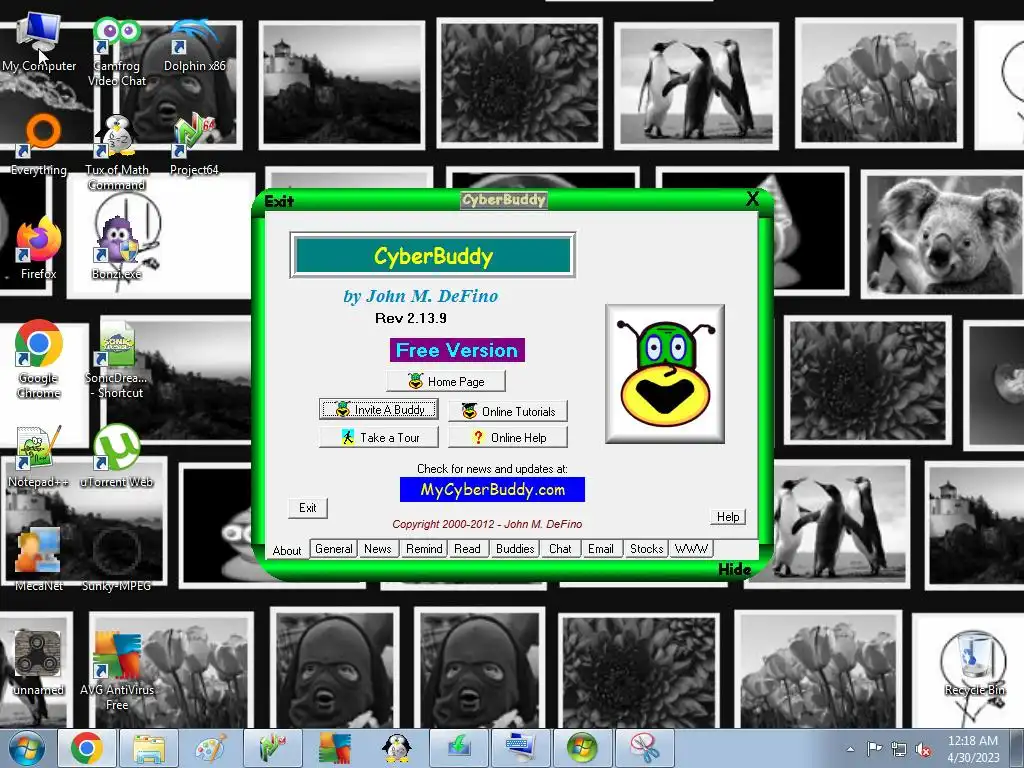
Task: Click the CyberBuddy character face image
Action: (x=665, y=374)
